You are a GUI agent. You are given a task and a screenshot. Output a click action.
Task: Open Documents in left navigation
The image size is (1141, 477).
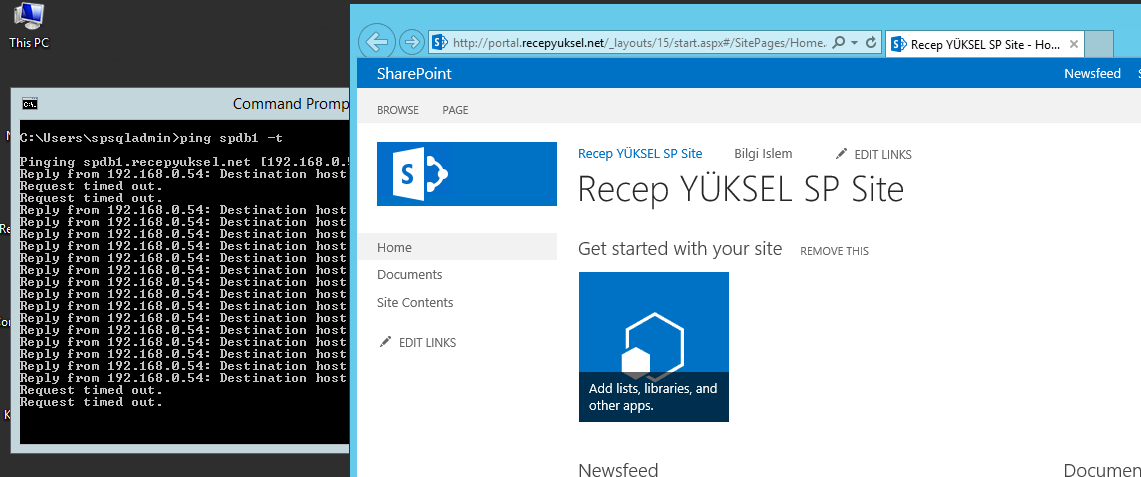410,275
